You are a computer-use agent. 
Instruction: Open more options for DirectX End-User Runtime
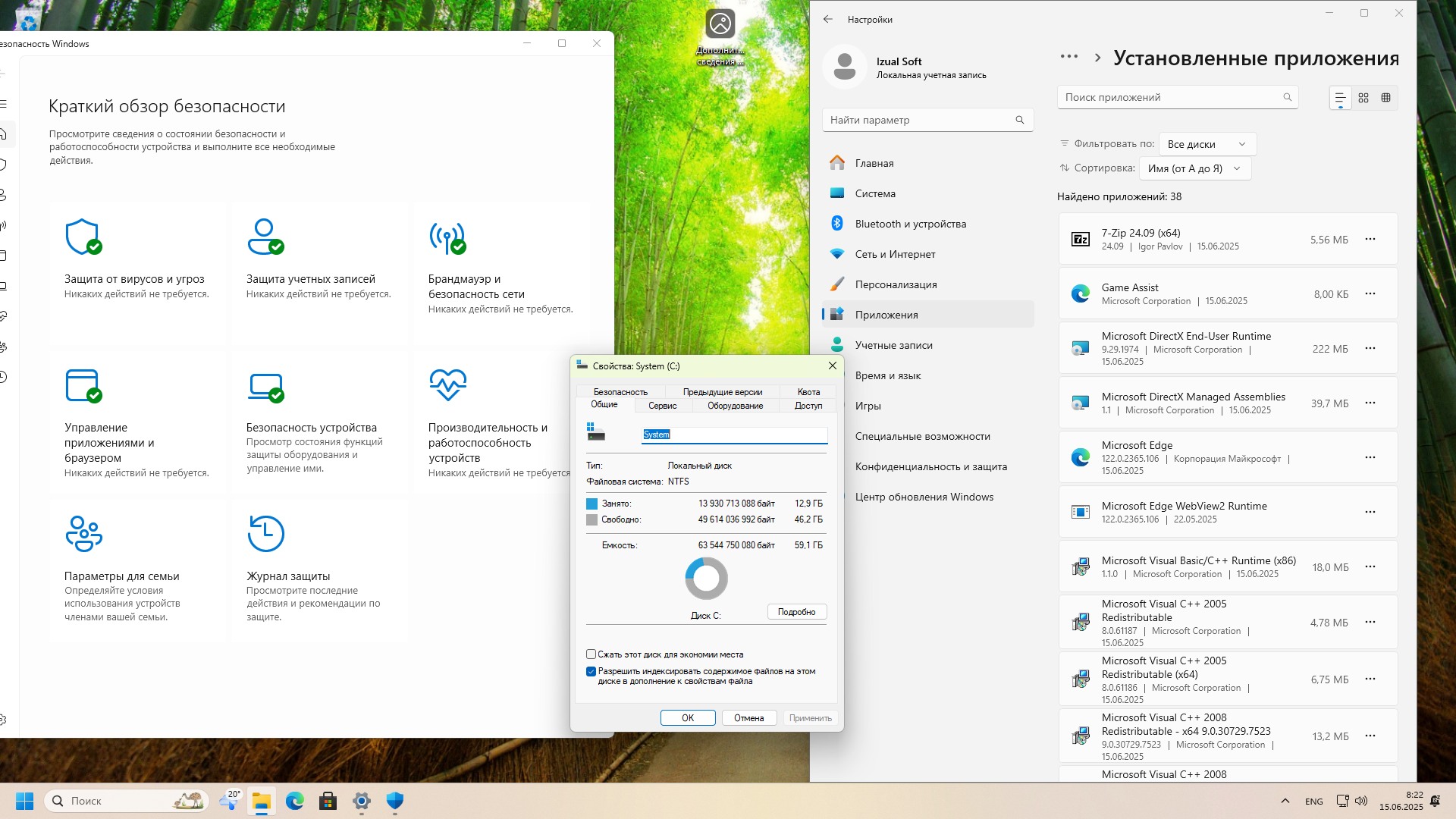pyautogui.click(x=1370, y=348)
